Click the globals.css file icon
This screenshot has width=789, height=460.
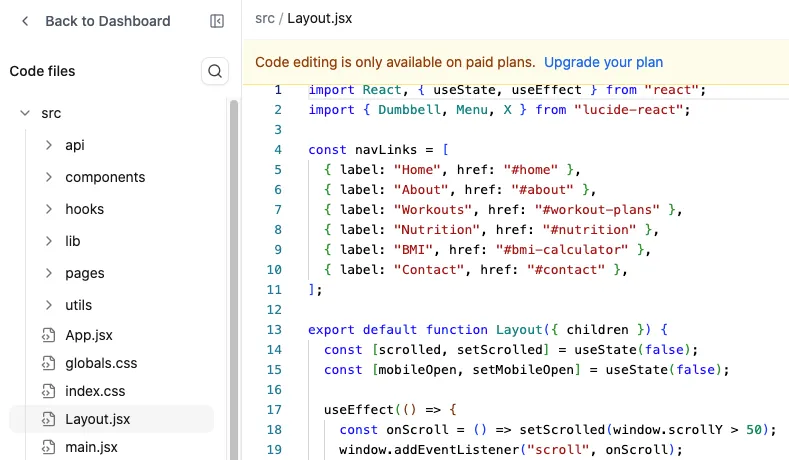tap(47, 364)
